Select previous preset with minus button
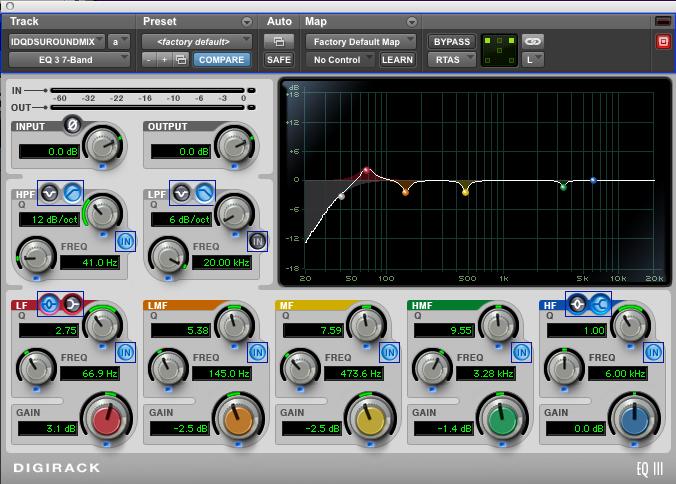This screenshot has height=484, width=676. 149,59
